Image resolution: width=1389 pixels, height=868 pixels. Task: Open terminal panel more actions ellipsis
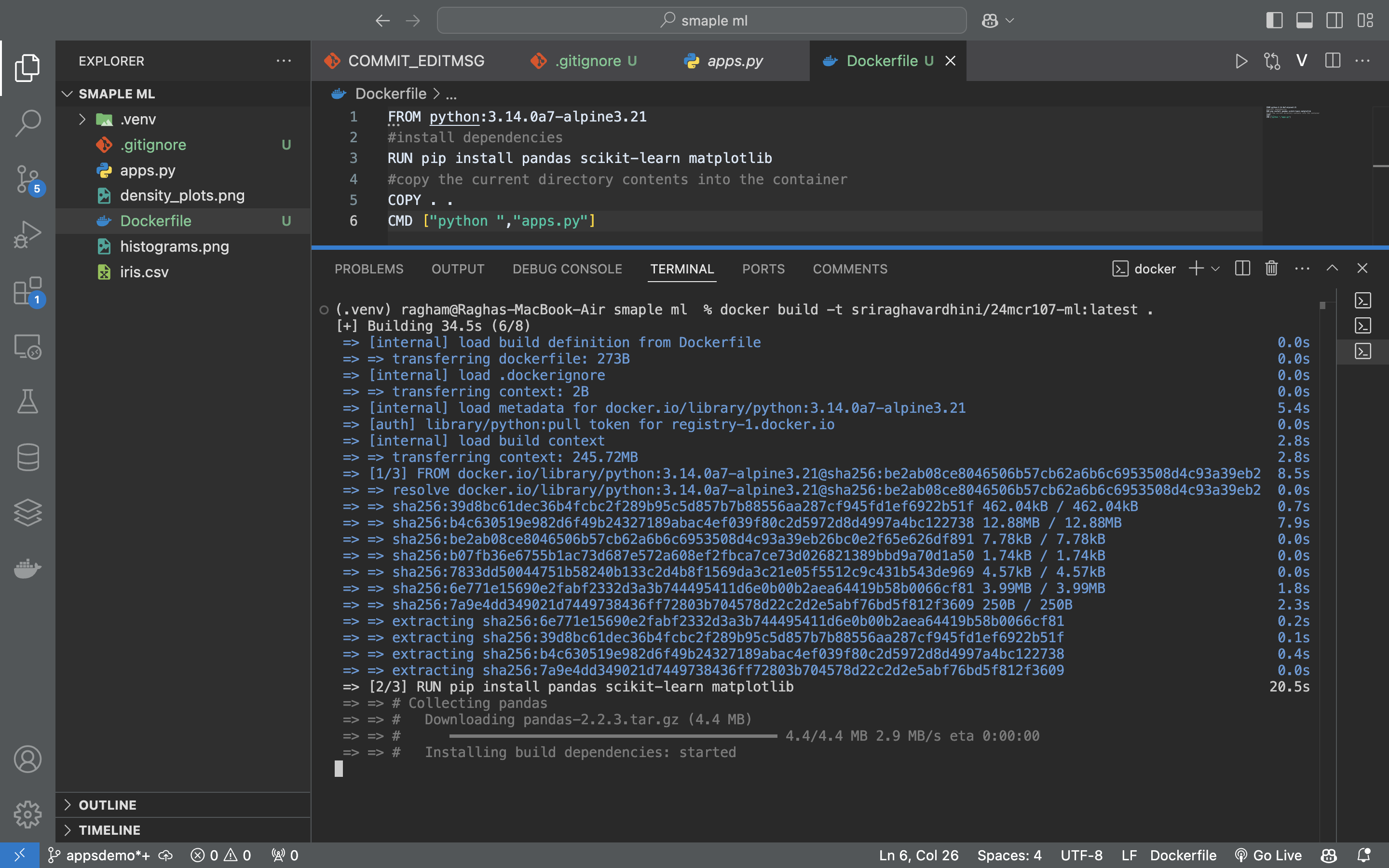pos(1302,268)
